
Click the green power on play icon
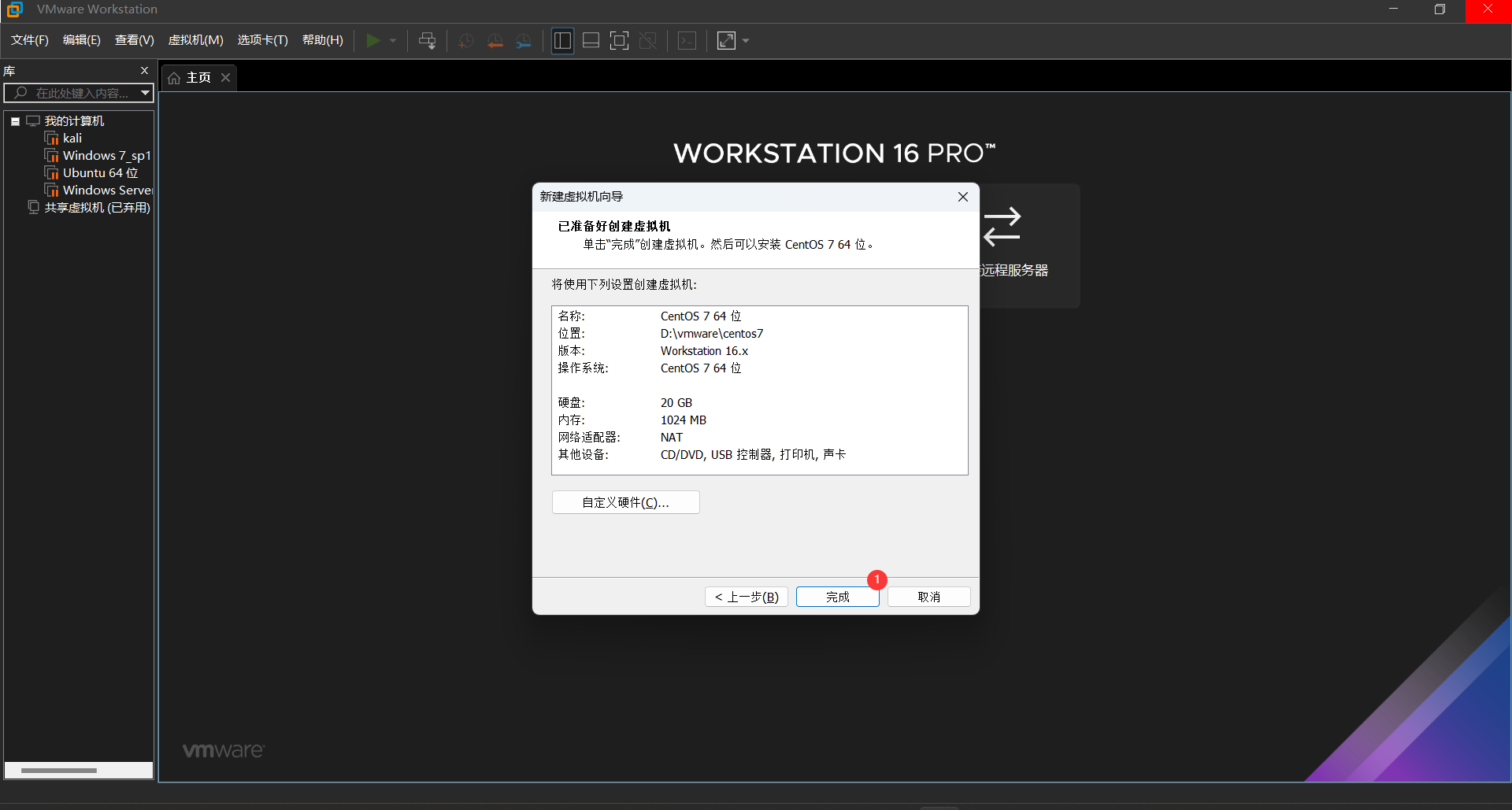pyautogui.click(x=373, y=40)
